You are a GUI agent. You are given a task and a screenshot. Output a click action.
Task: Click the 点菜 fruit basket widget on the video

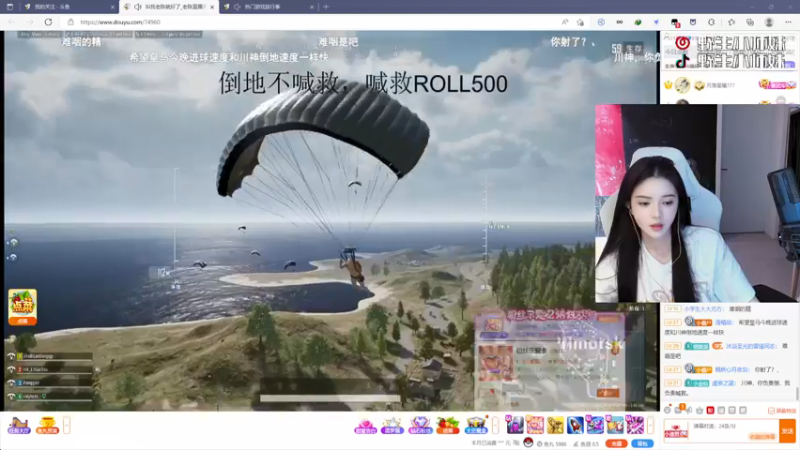coord(22,307)
